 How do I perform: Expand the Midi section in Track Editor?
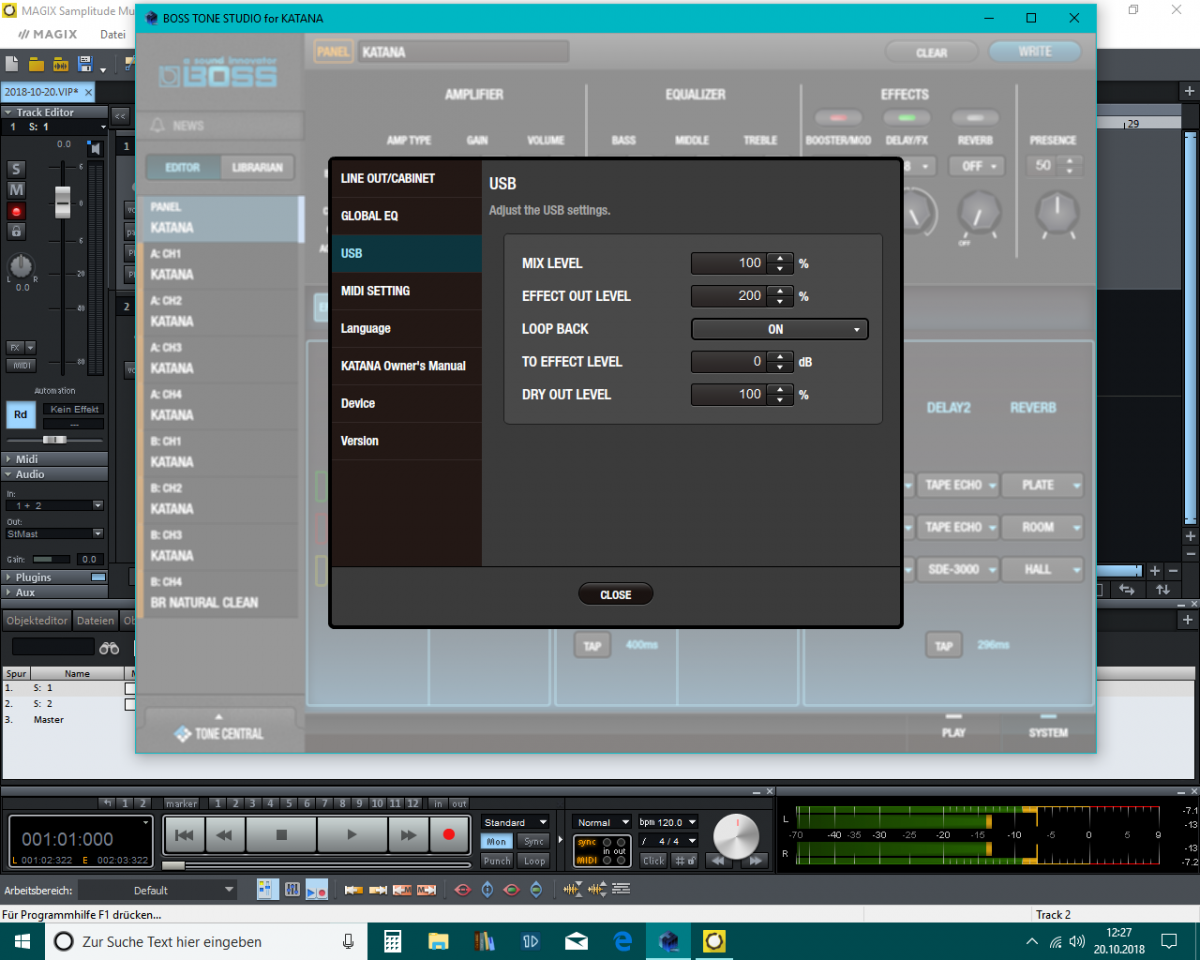(54, 459)
